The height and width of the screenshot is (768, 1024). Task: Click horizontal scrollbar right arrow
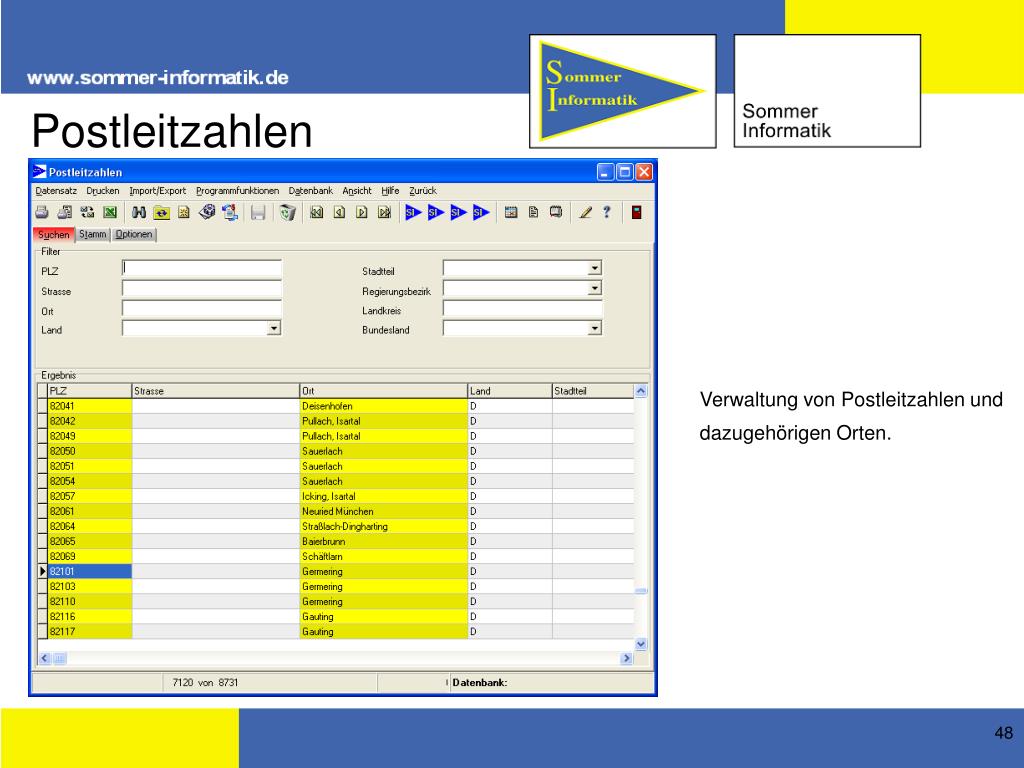626,658
